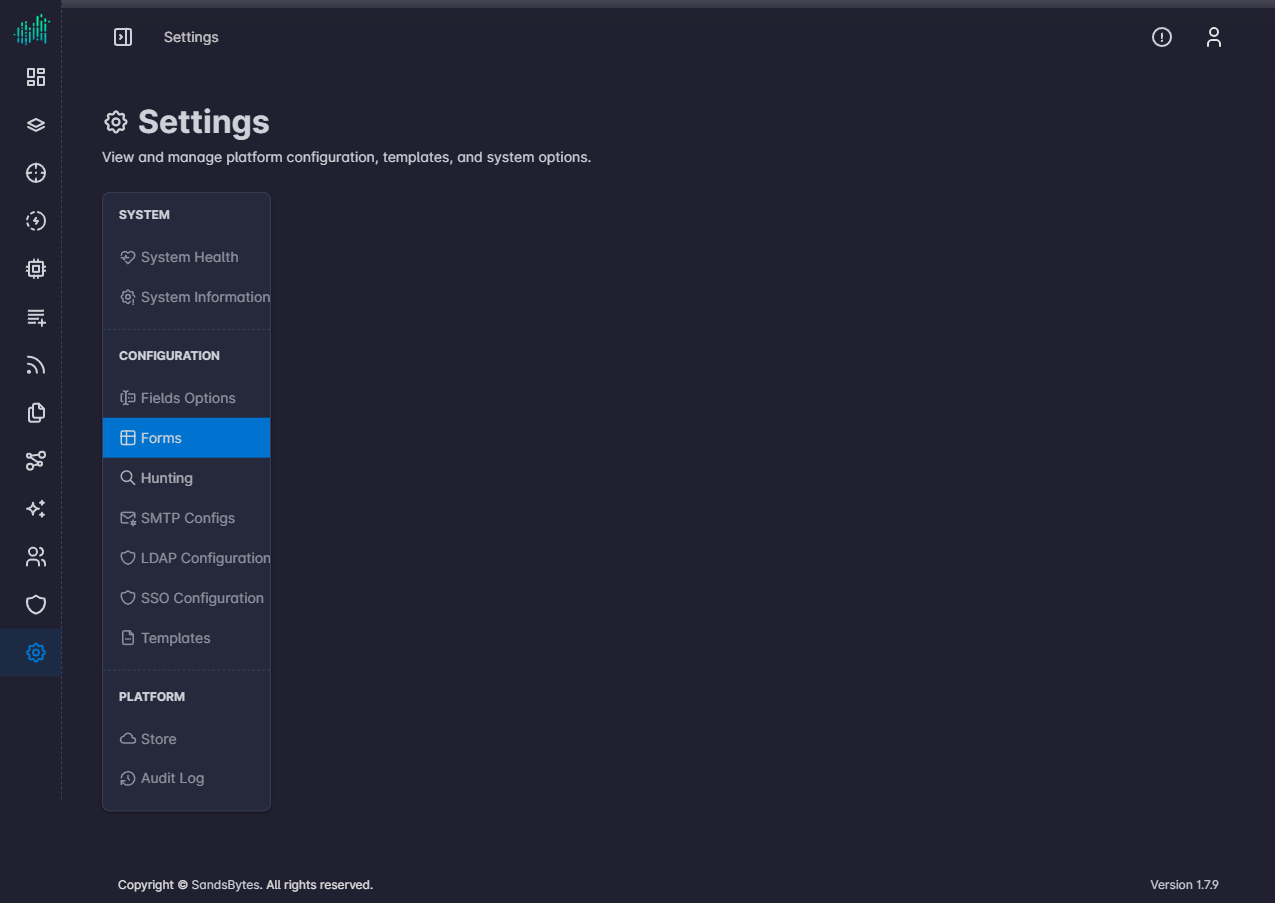Click the connected nodes graph sidebar icon
Screen dimensions: 1275x903
[36, 461]
